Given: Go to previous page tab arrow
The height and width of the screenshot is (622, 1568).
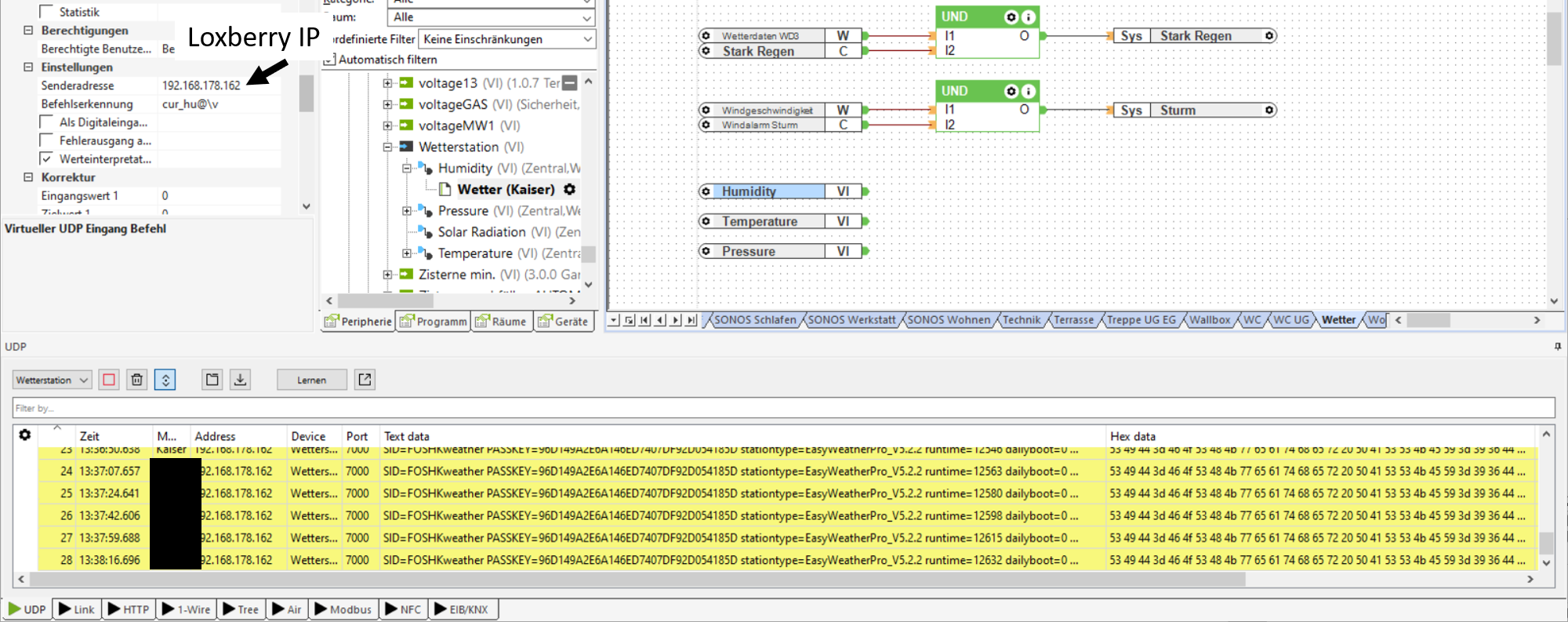Looking at the screenshot, I should tap(660, 320).
